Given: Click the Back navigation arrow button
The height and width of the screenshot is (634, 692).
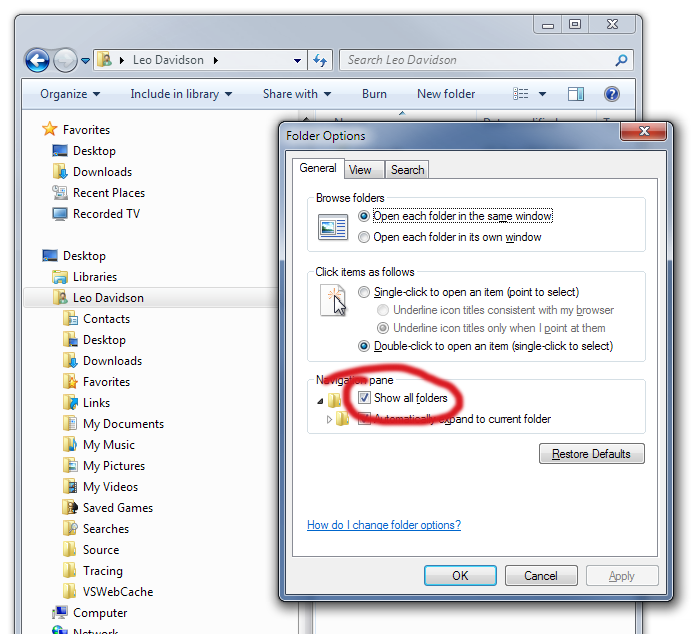Looking at the screenshot, I should [x=37, y=60].
